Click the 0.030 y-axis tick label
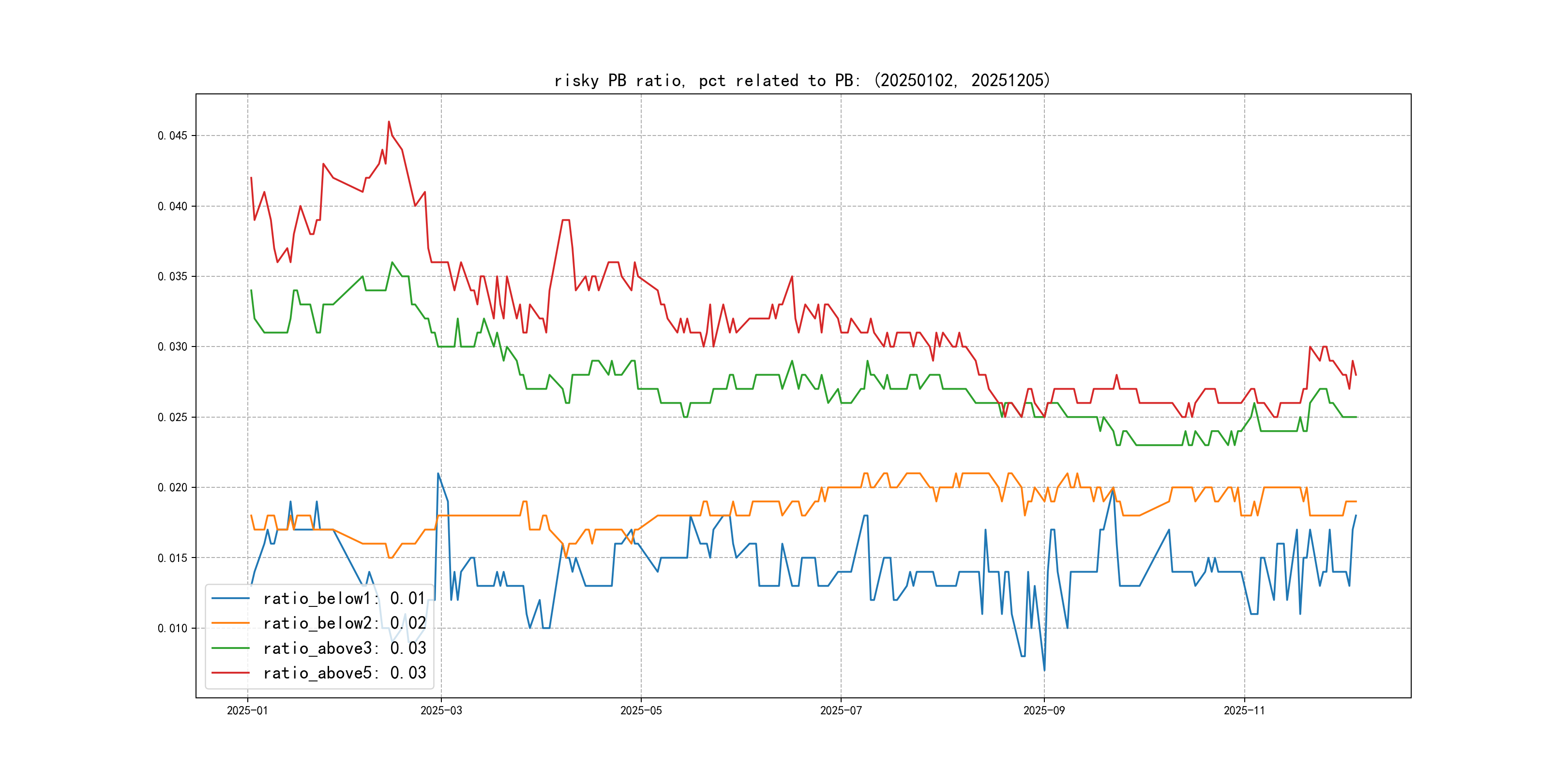 click(x=172, y=347)
